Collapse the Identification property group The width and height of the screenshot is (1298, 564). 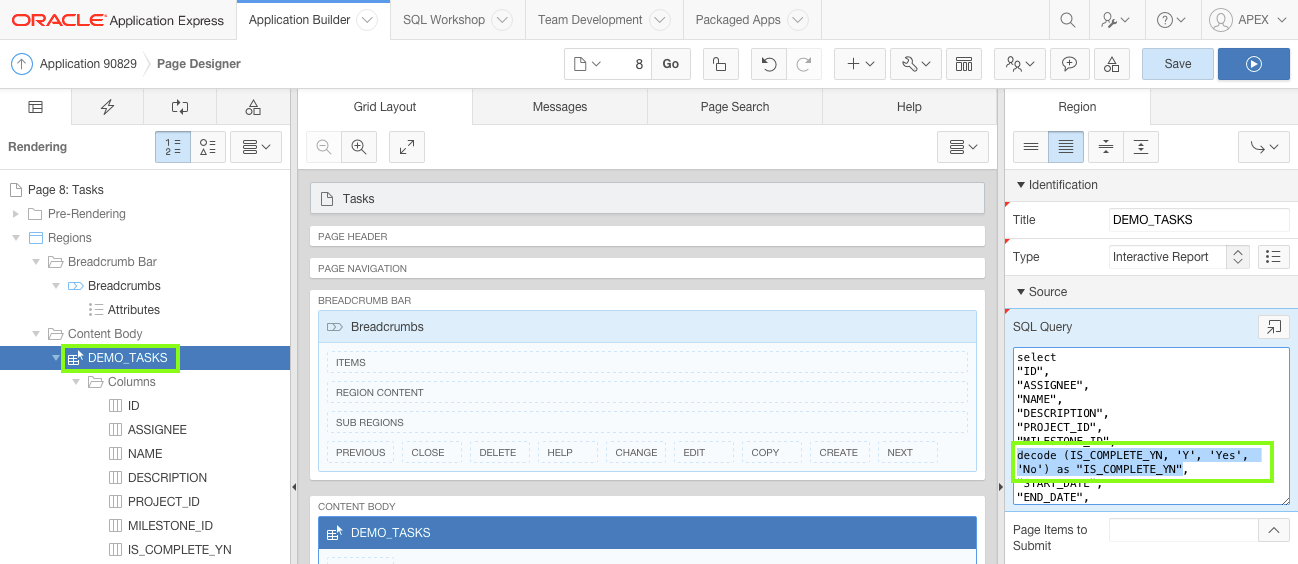(x=1021, y=185)
